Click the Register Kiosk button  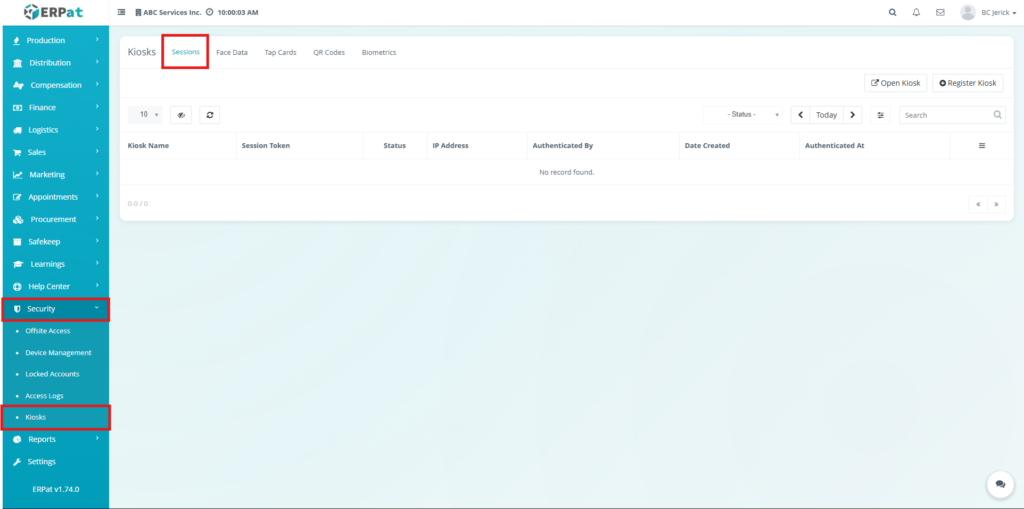(x=967, y=83)
